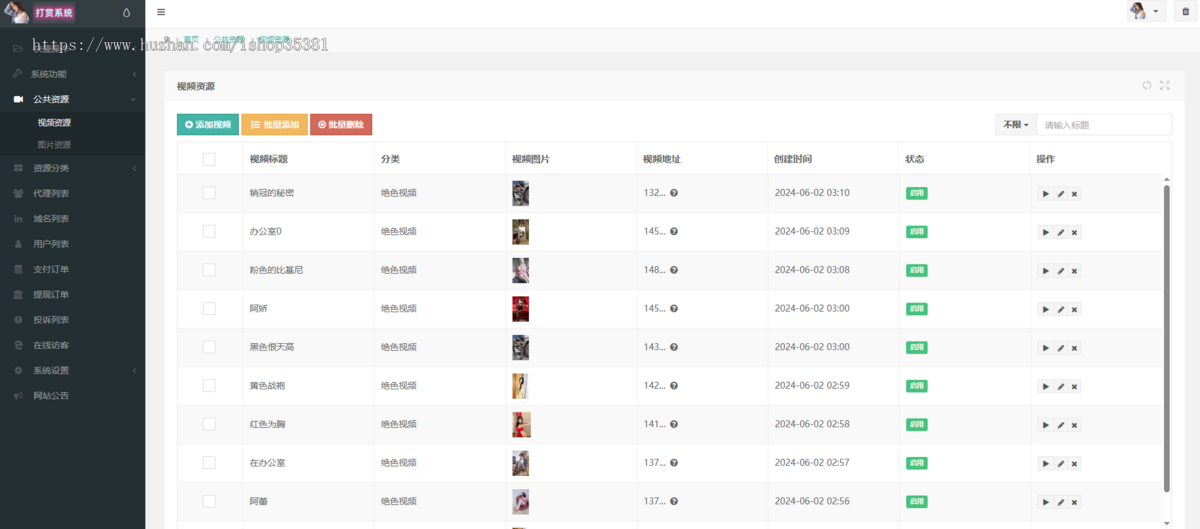Edit the 红色为胸 entry
This screenshot has width=1200, height=529.
(1060, 425)
